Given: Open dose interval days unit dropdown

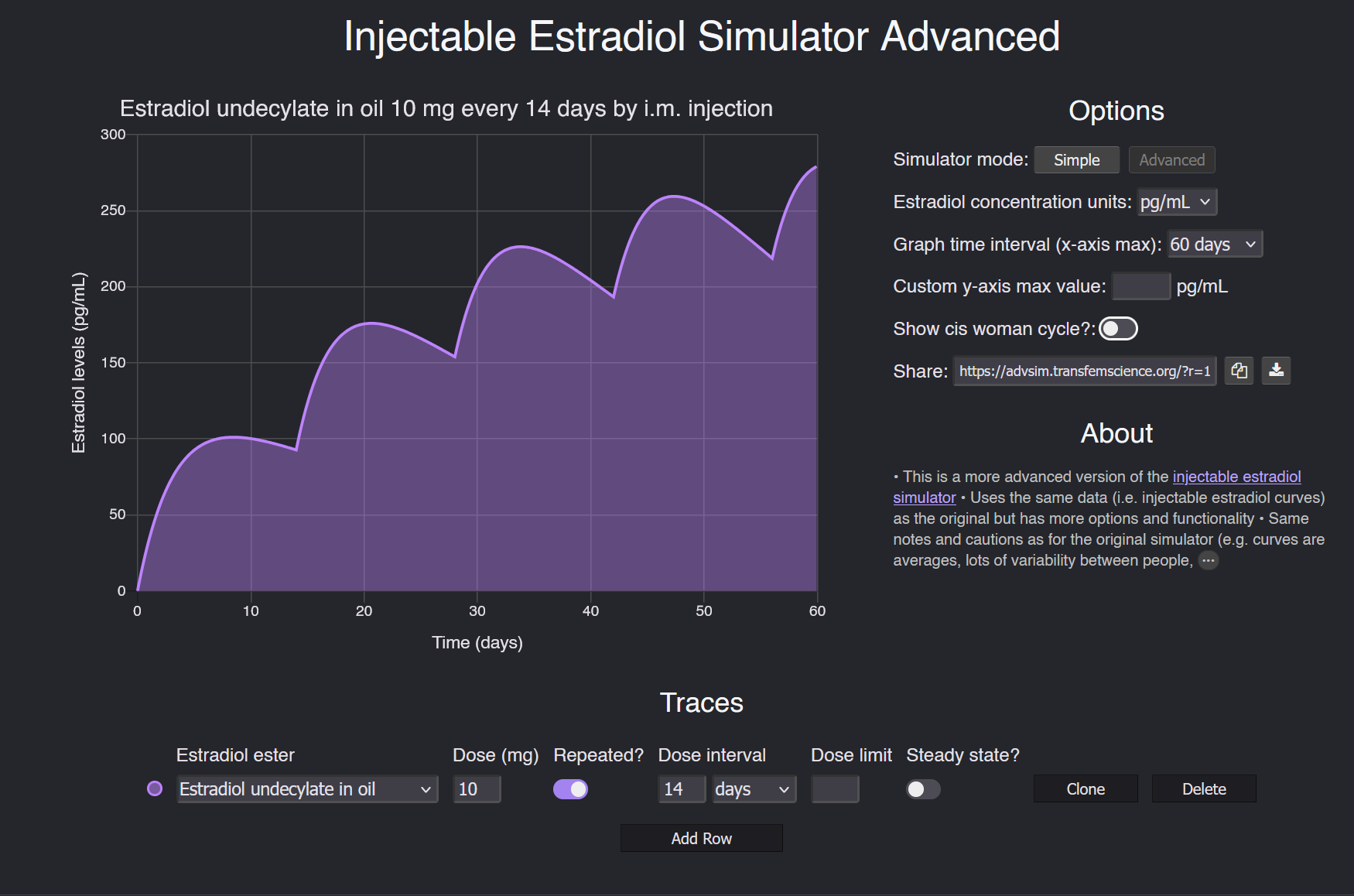Looking at the screenshot, I should click(754, 789).
